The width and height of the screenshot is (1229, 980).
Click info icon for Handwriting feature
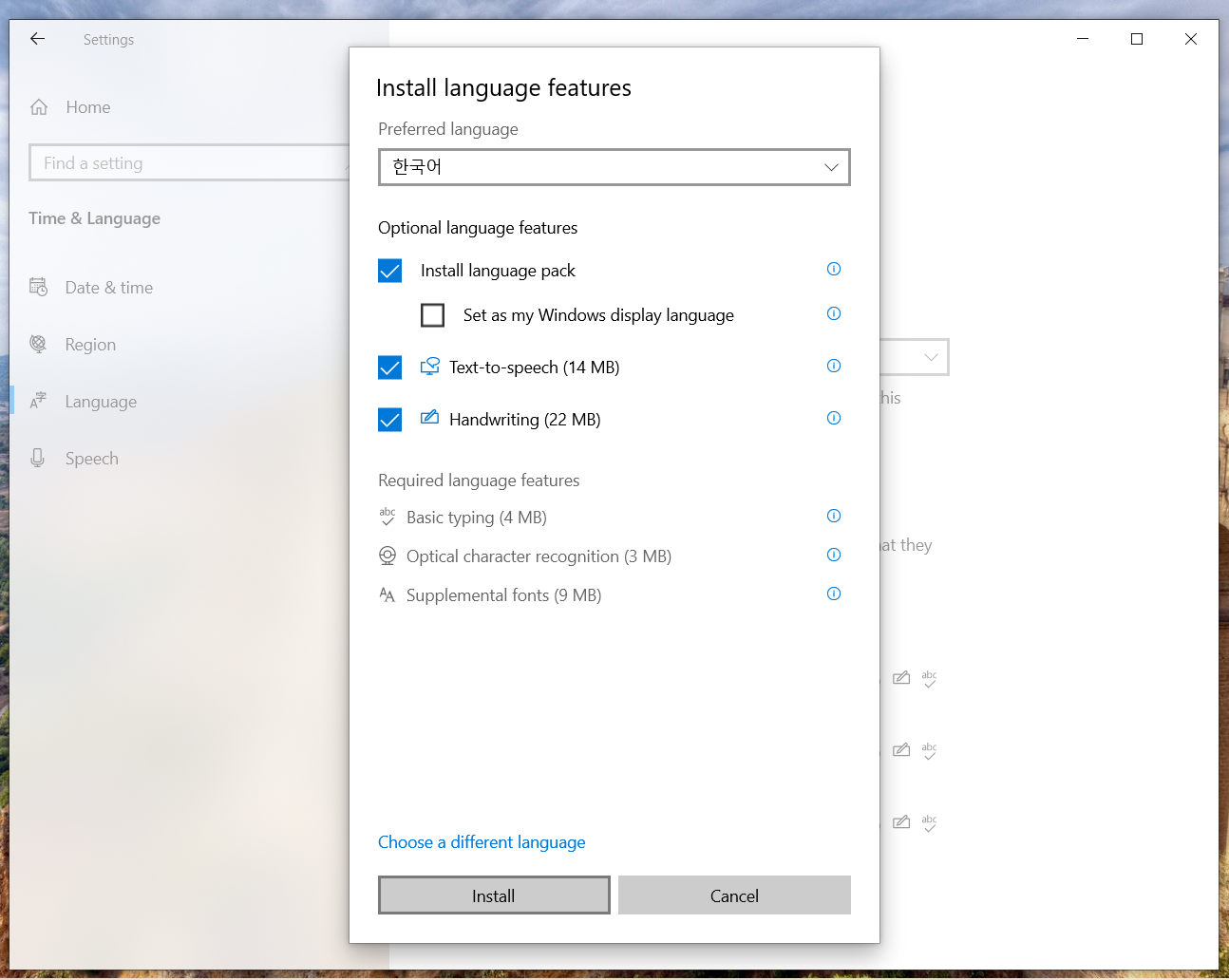pyautogui.click(x=834, y=418)
